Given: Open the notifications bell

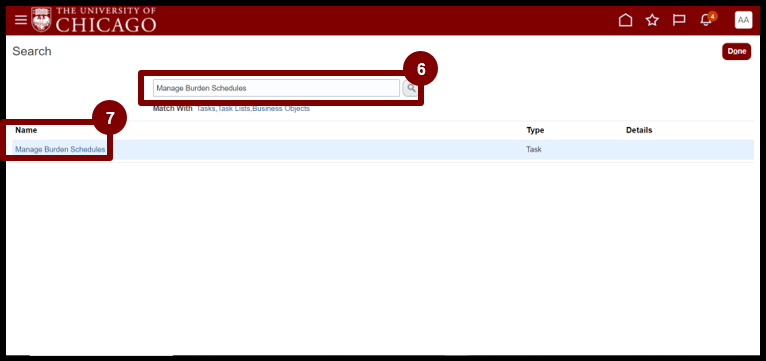Looking at the screenshot, I should coord(706,20).
